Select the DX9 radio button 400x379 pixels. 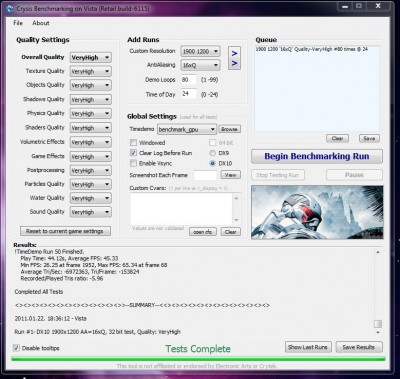212,153
